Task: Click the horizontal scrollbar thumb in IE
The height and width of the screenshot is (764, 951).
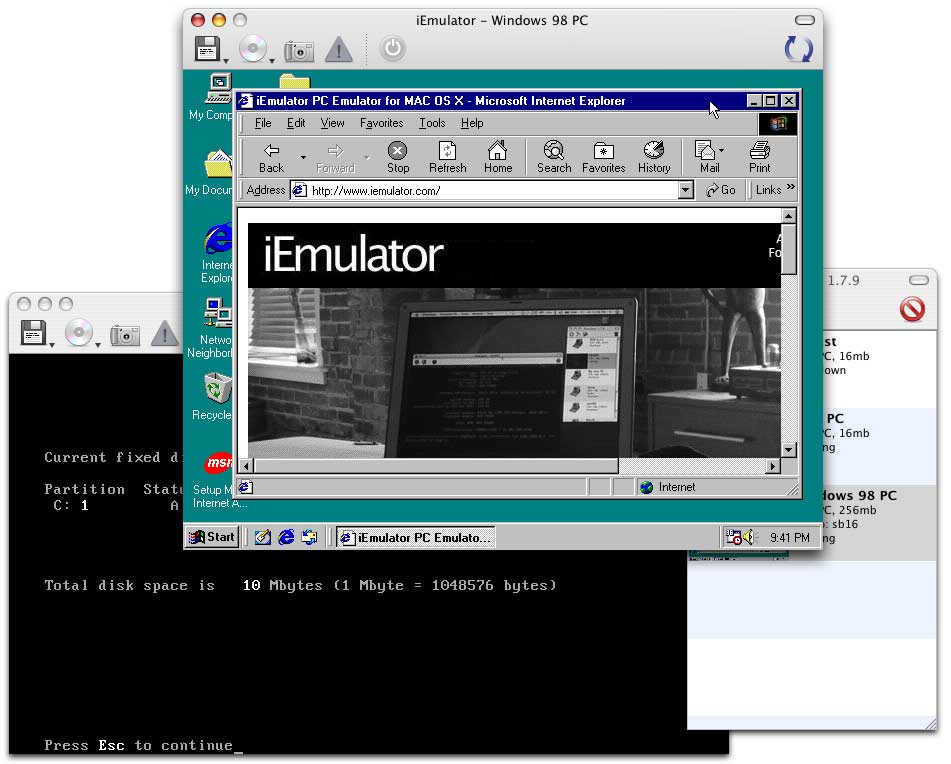Action: pyautogui.click(x=436, y=466)
